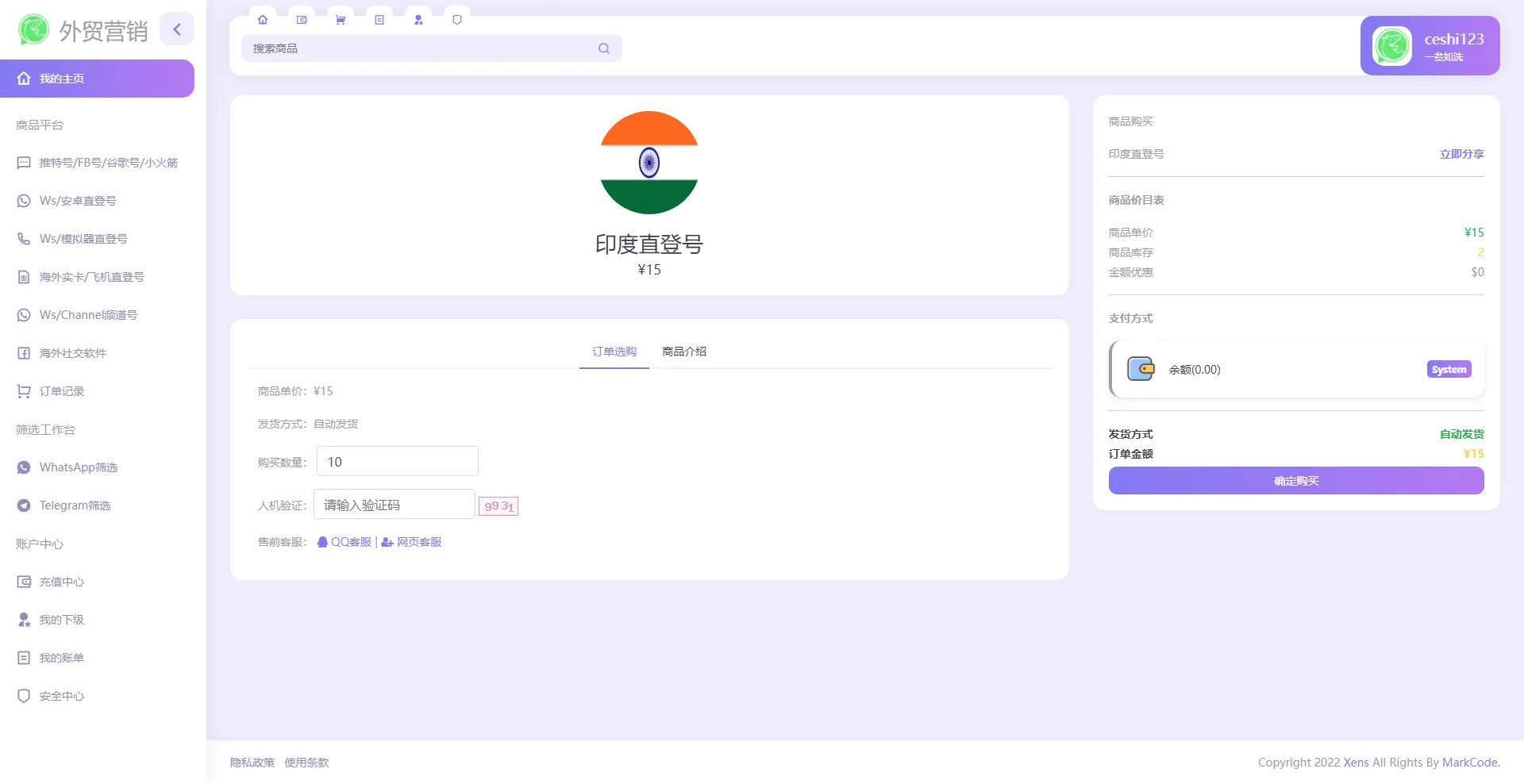Open the wallet recharge icon in top toolbar

click(x=302, y=20)
